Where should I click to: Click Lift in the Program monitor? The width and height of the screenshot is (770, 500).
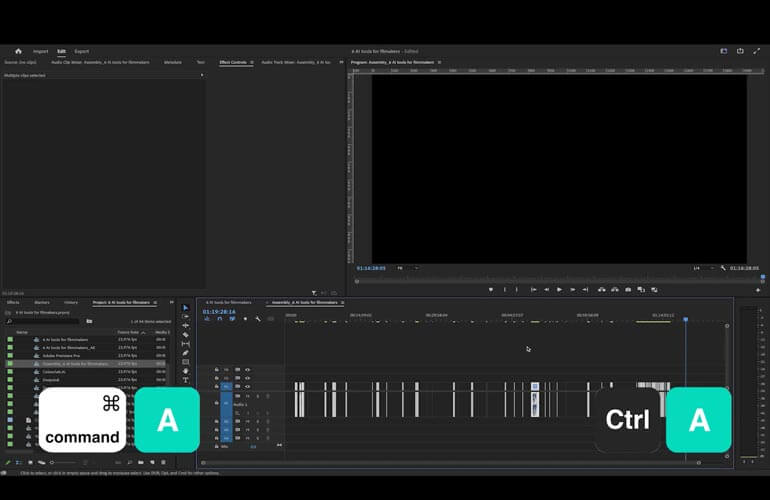coord(602,290)
